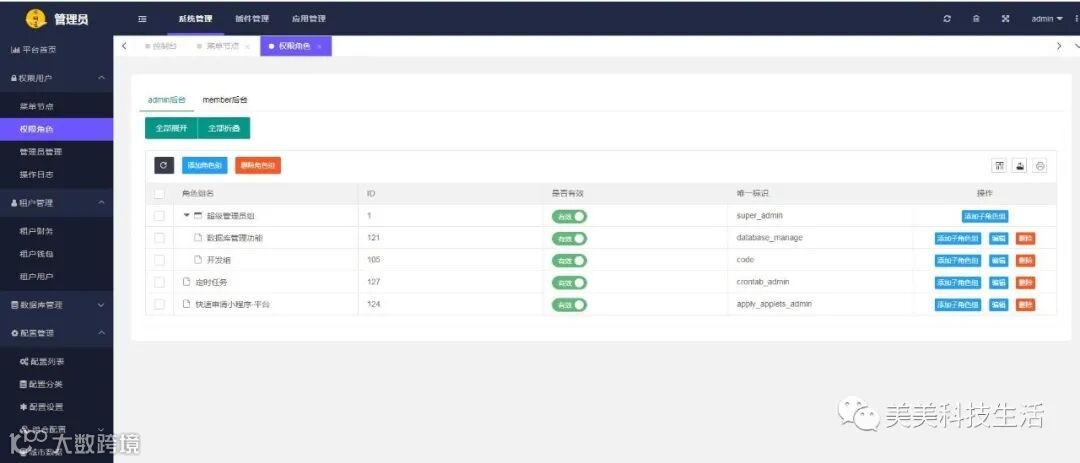
Task: Click the table export icon
Action: (x=1020, y=165)
